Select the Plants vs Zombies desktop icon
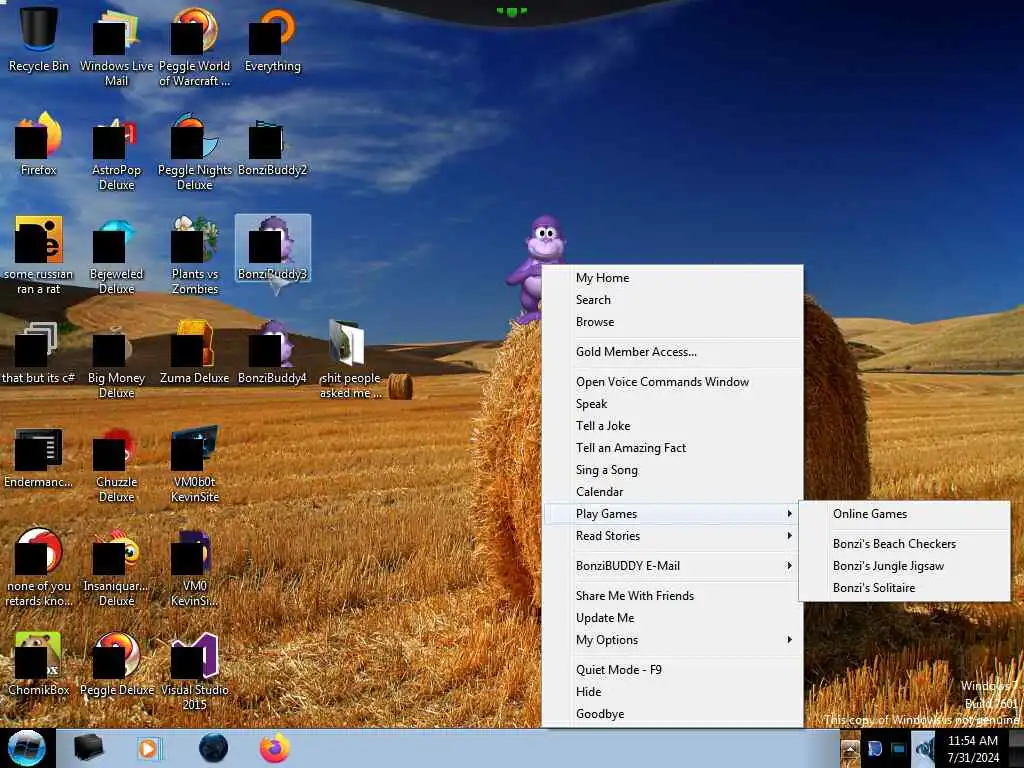Screen dimensions: 1024x768 click(x=195, y=255)
